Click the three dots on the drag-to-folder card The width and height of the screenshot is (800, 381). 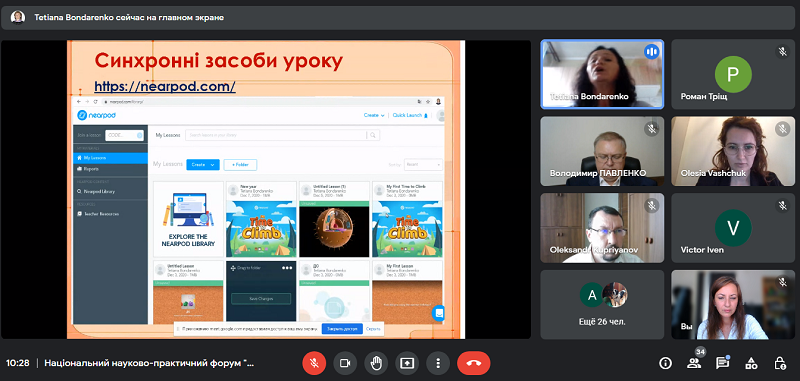(287, 267)
